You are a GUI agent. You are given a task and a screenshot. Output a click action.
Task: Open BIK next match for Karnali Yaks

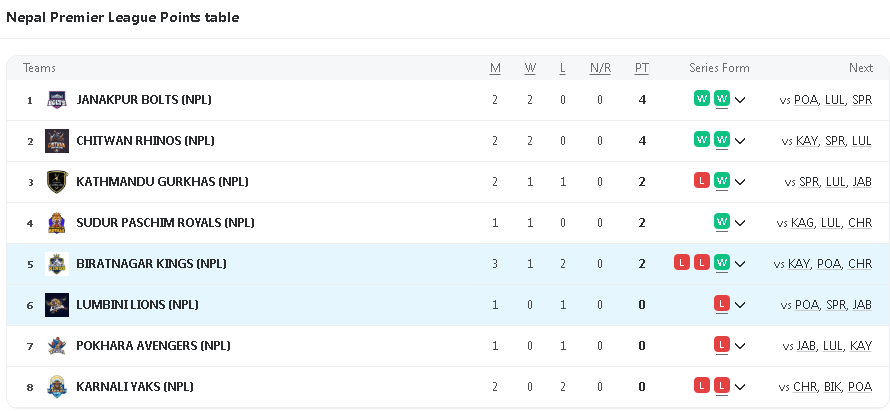[832, 387]
